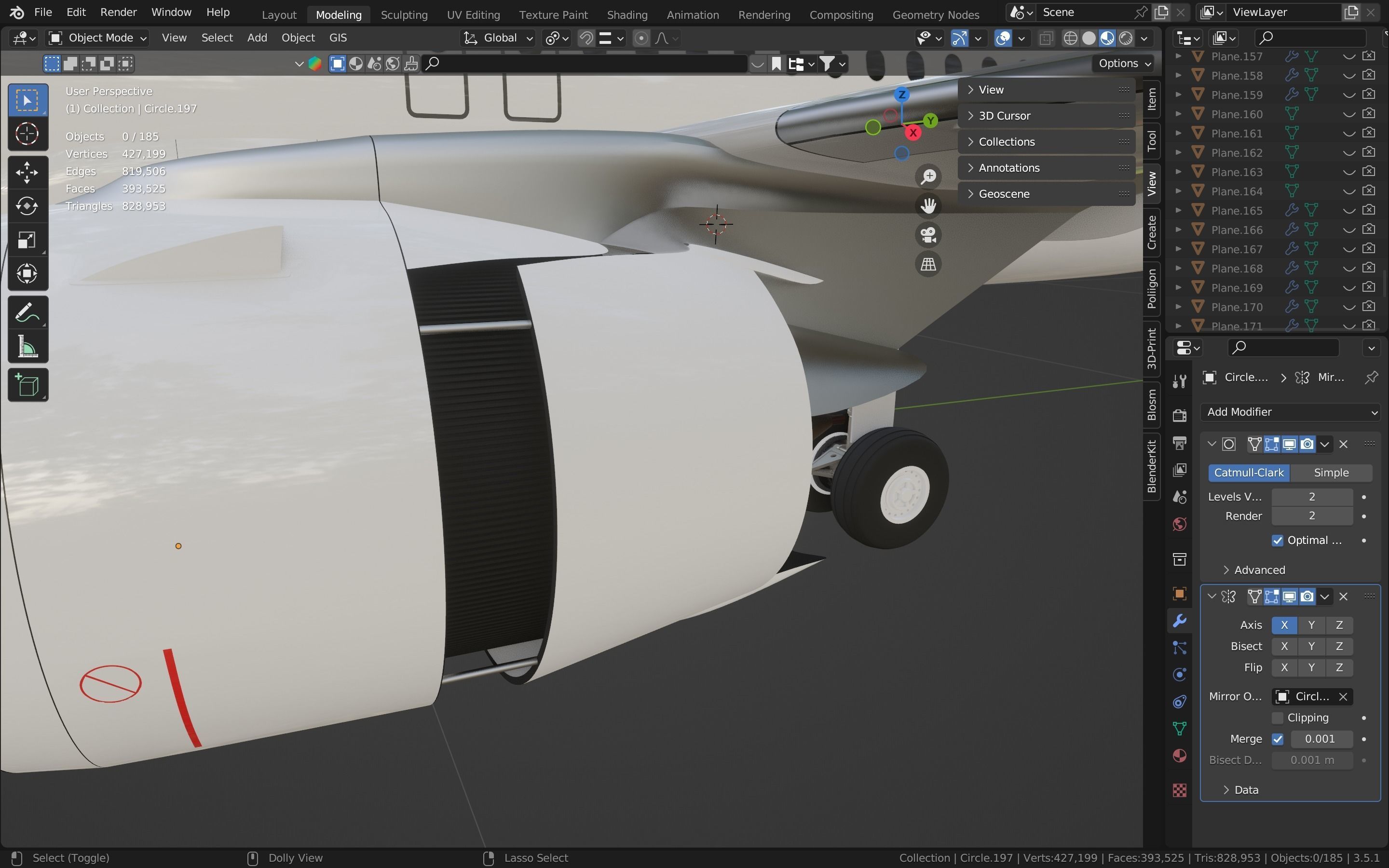Open the Options dropdown
Image resolution: width=1389 pixels, height=868 pixels.
click(1124, 63)
